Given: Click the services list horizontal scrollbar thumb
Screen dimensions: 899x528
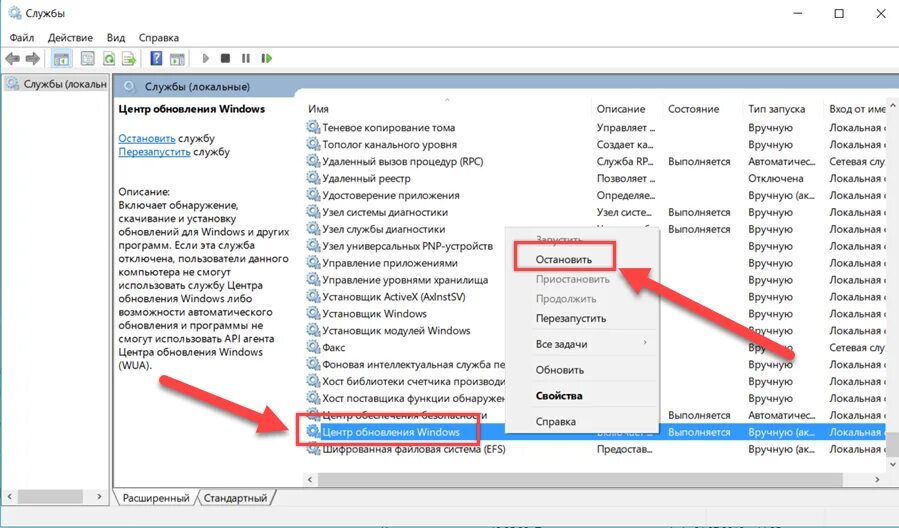Looking at the screenshot, I should pos(580,479).
